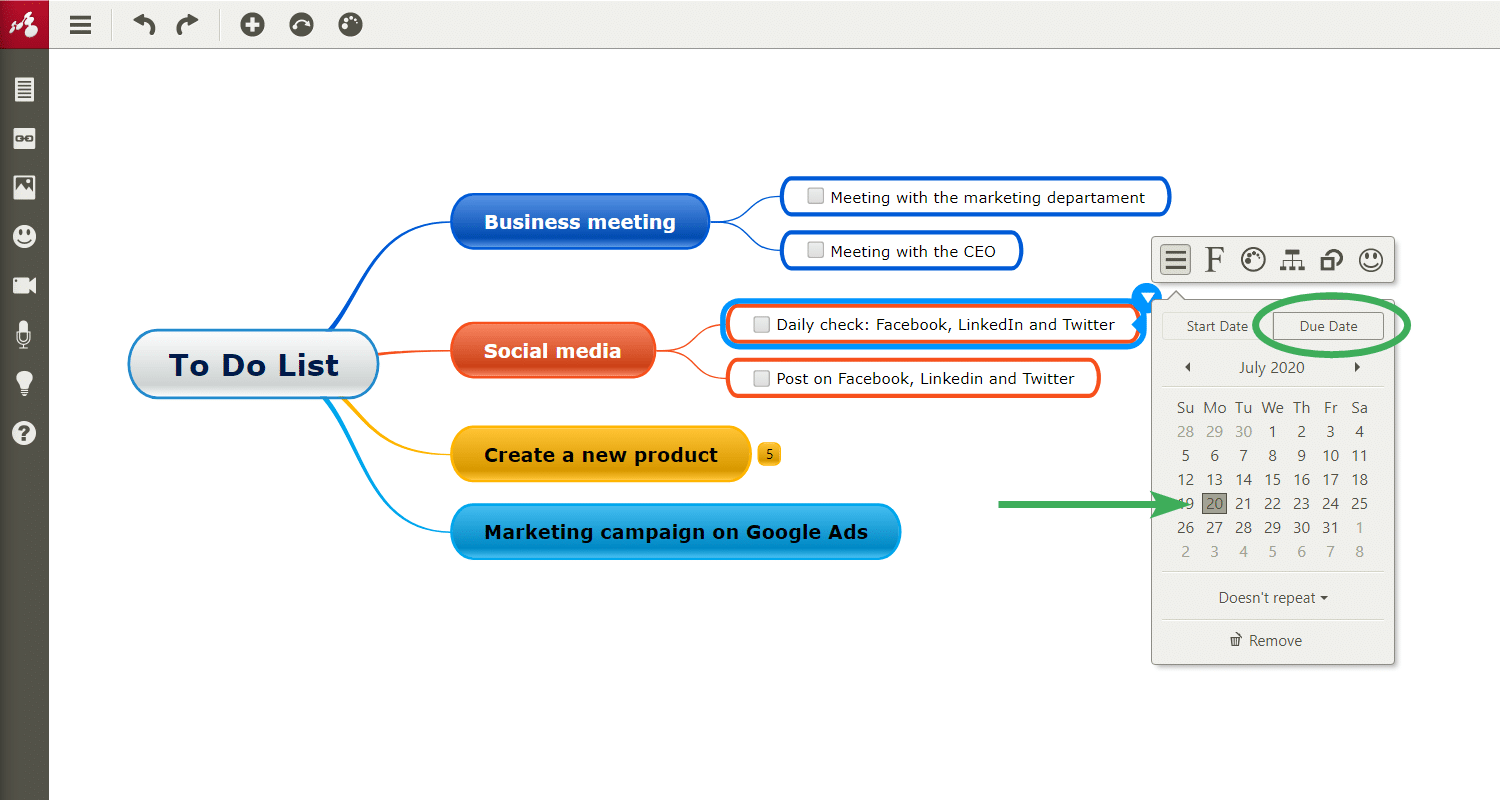Tick the checkbox for Meeting with the CEO
1500x800 pixels.
coord(815,250)
